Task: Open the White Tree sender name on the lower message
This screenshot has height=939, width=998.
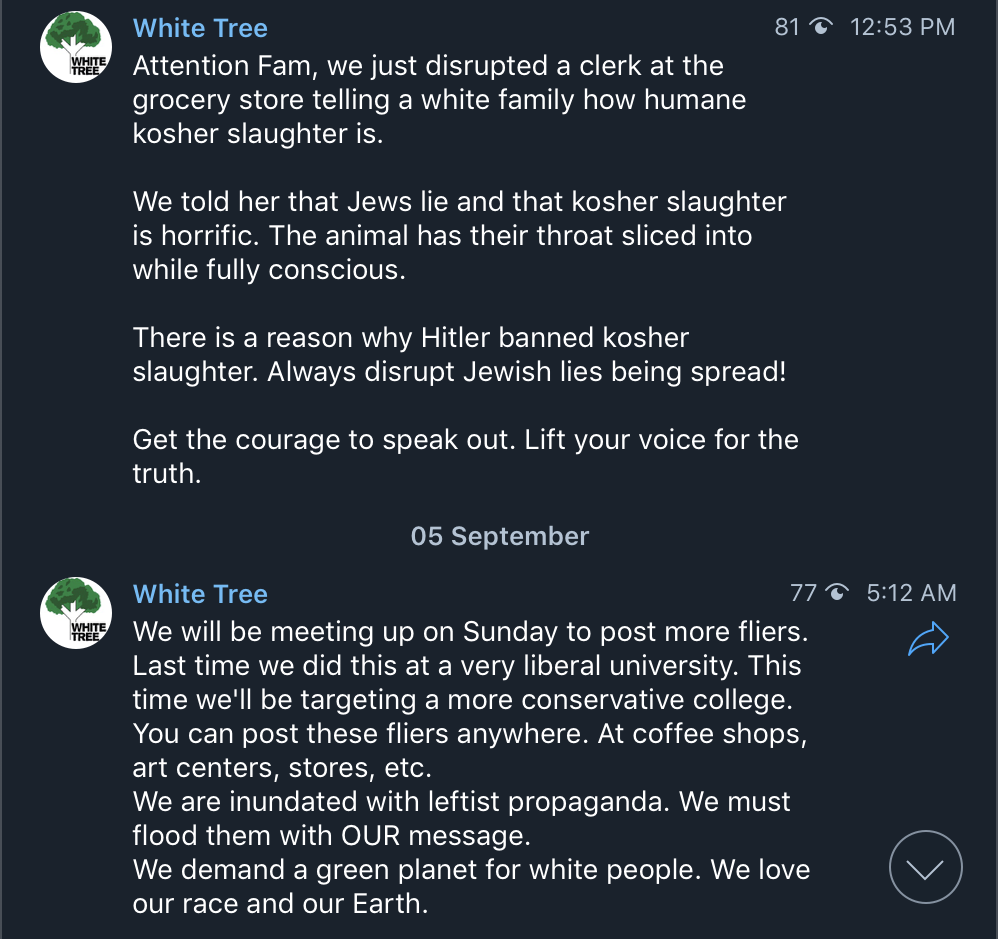Action: (200, 594)
